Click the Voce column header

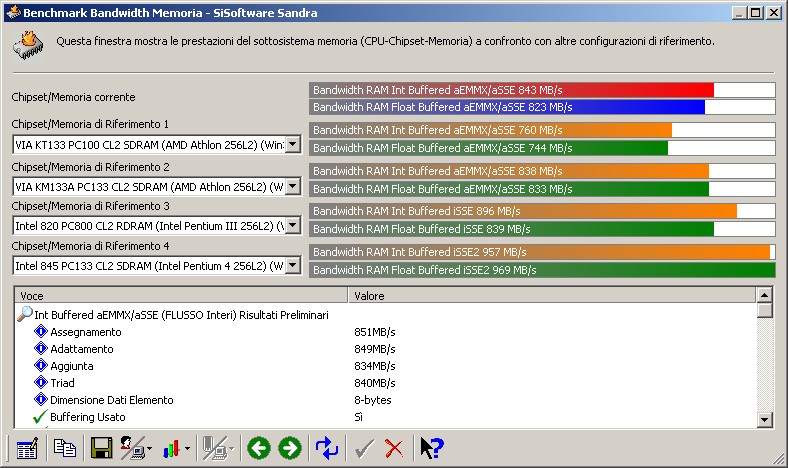click(181, 296)
